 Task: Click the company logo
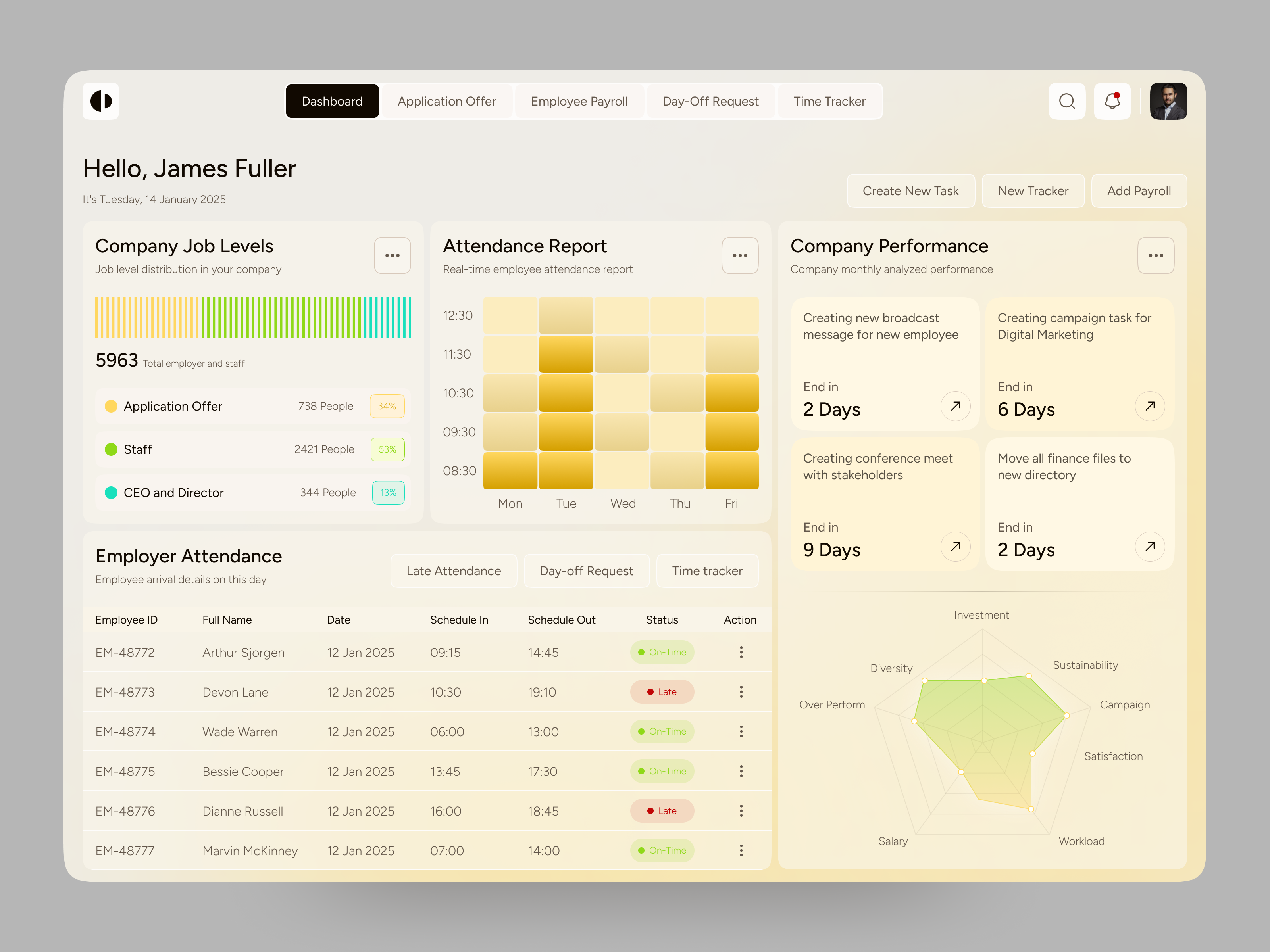(x=101, y=101)
